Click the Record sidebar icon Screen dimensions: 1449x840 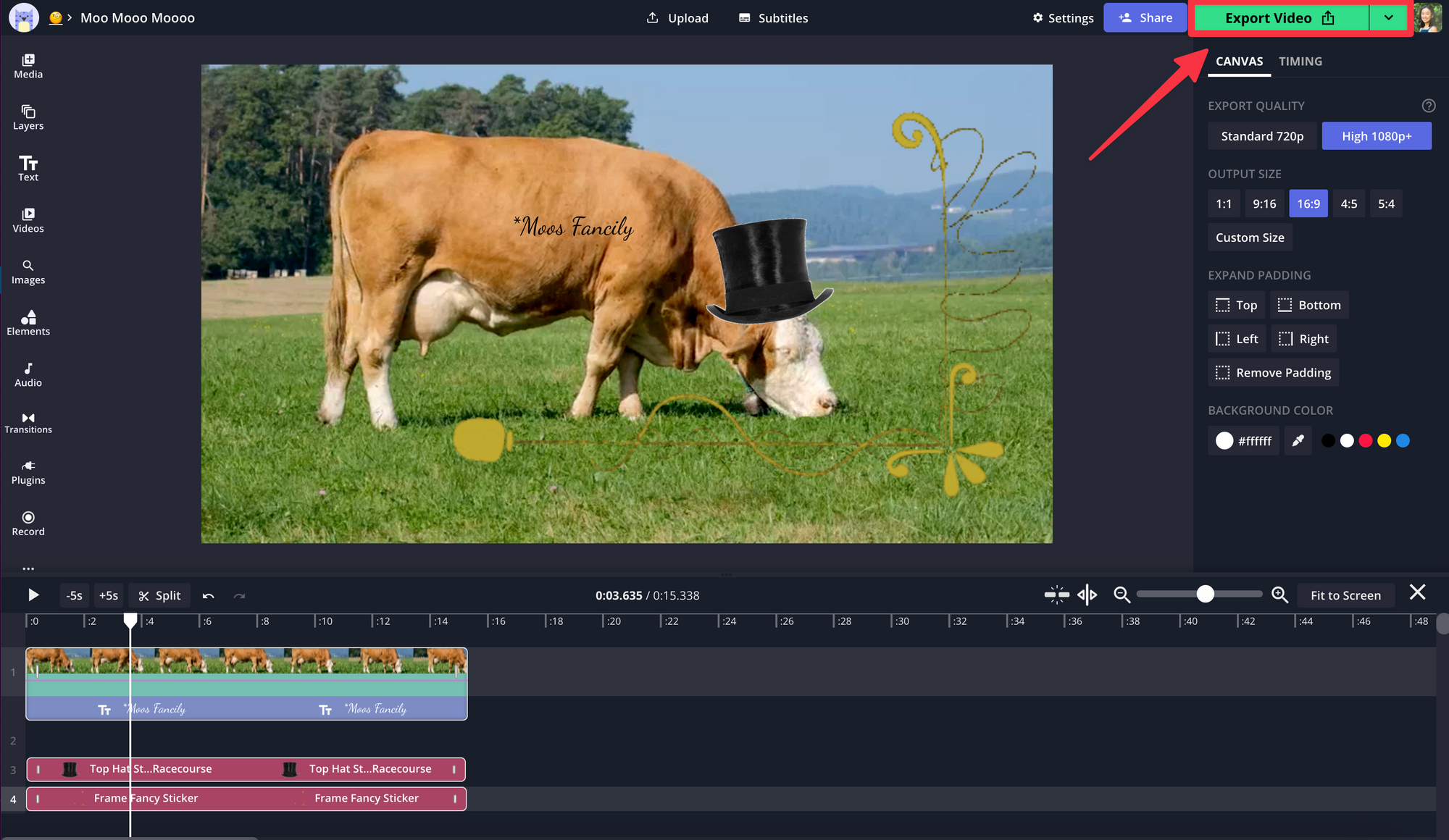click(x=28, y=523)
